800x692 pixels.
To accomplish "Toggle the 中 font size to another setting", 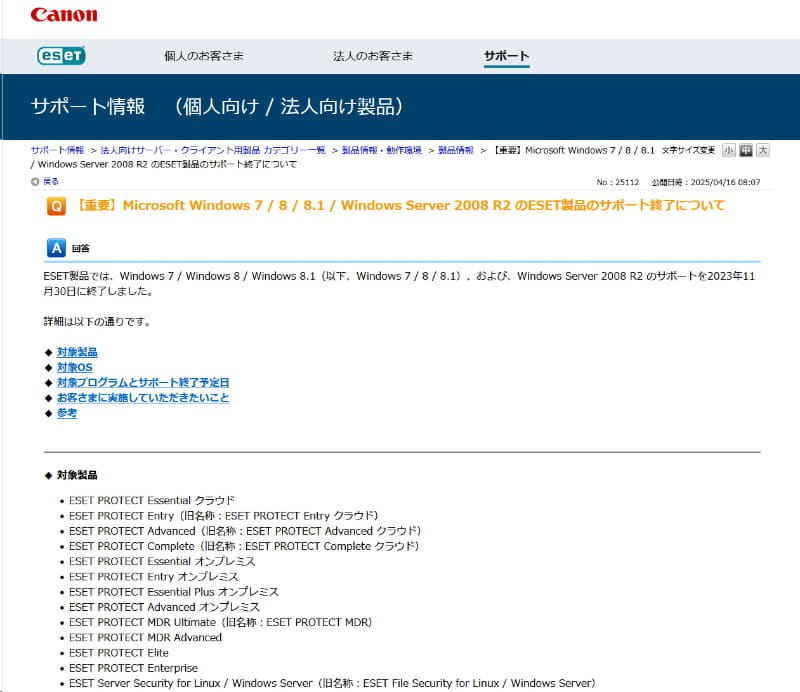I will click(x=747, y=148).
